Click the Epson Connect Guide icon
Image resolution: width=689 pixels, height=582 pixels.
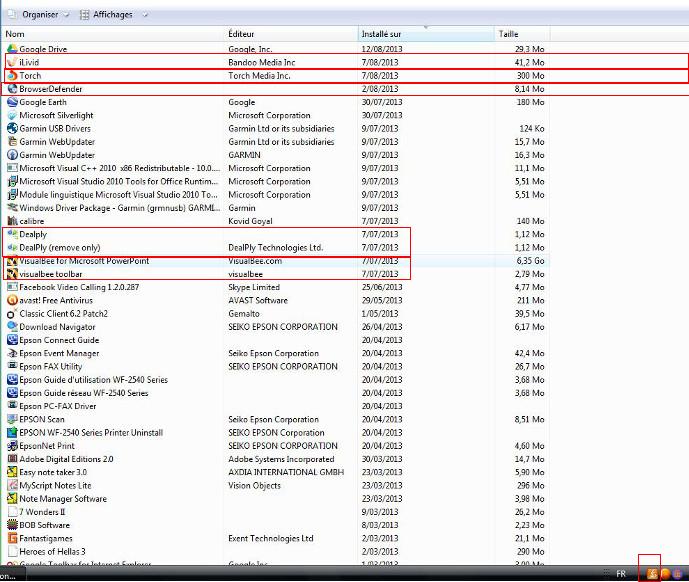[12, 340]
